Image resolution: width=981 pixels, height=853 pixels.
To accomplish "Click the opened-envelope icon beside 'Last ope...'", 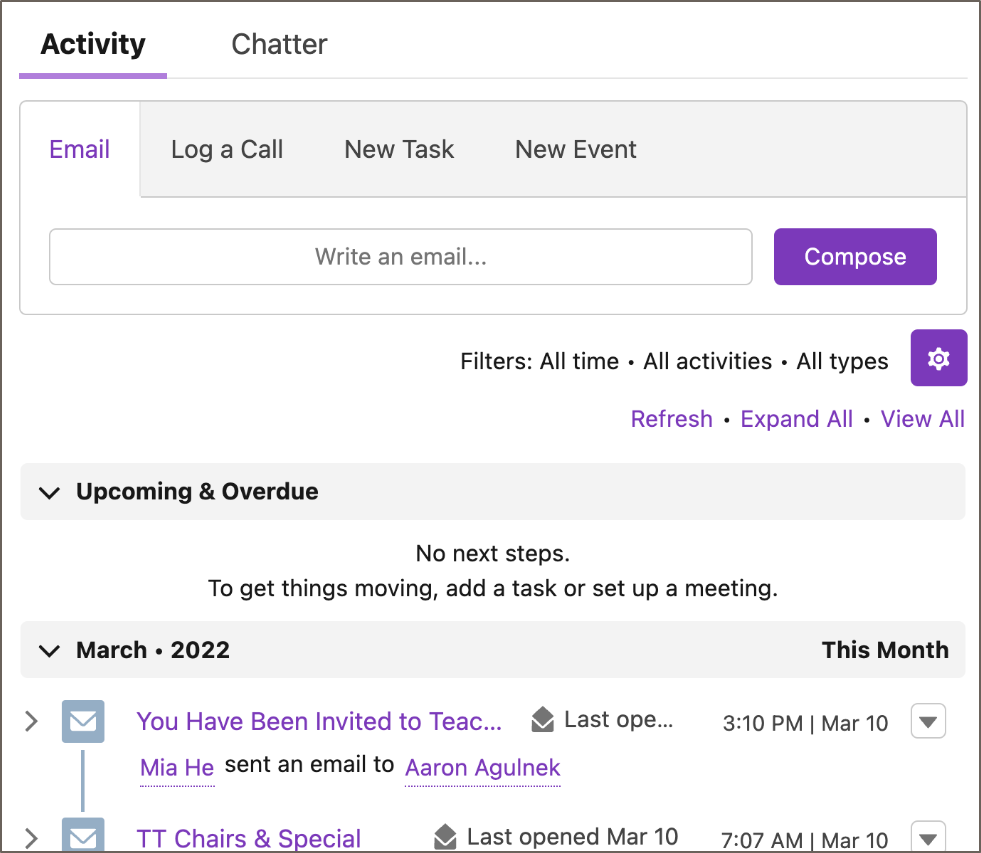I will (542, 720).
